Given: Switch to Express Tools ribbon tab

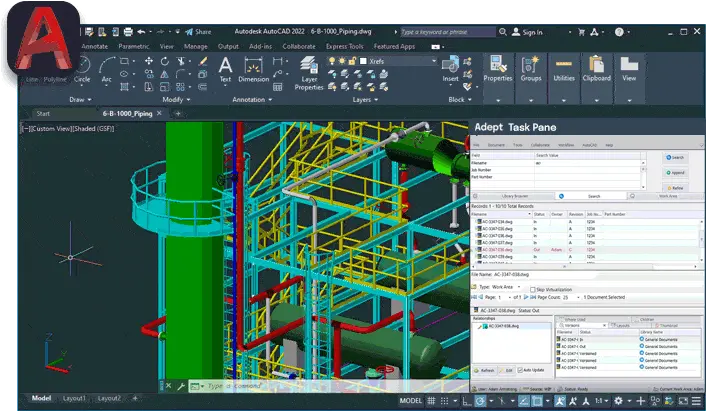Looking at the screenshot, I should point(344,46).
